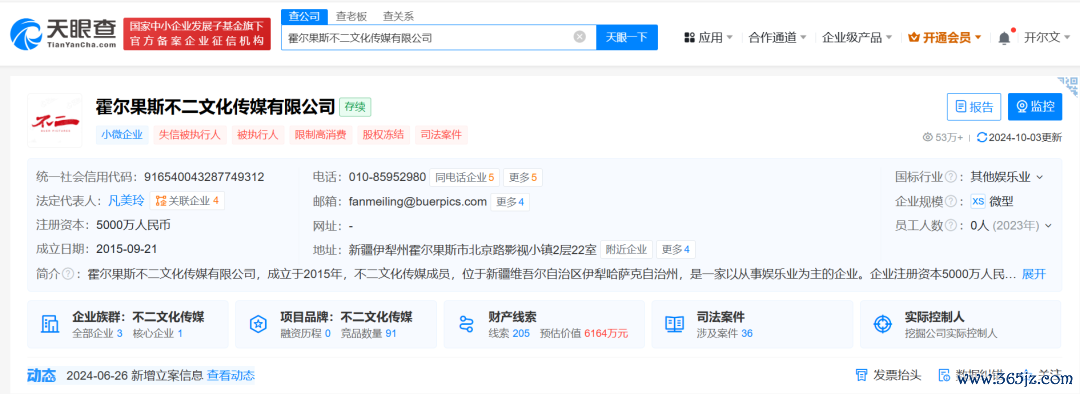Clear the search box with the X icon
This screenshot has height=394, width=1080.
point(580,37)
